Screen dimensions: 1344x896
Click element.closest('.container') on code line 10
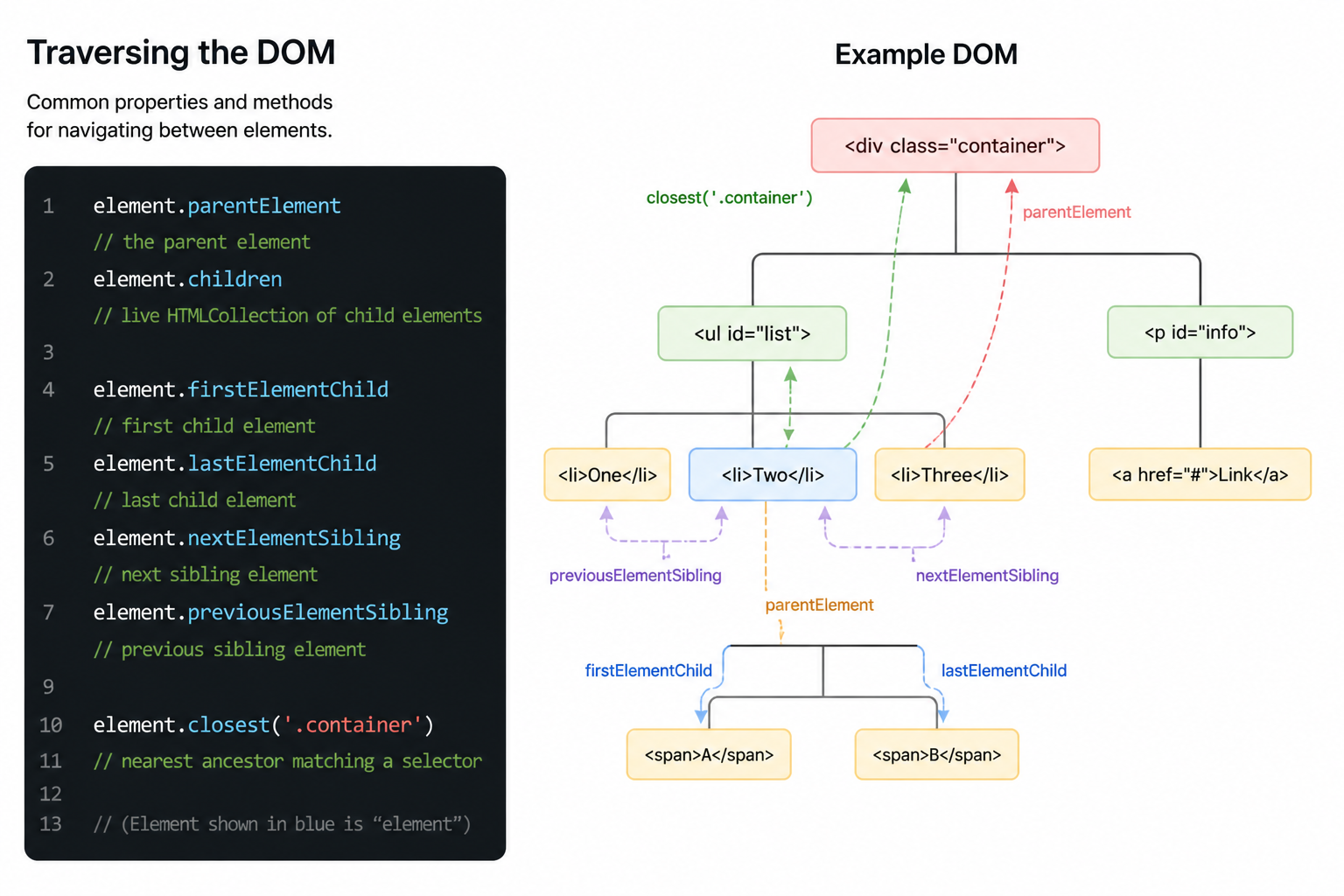tap(263, 724)
